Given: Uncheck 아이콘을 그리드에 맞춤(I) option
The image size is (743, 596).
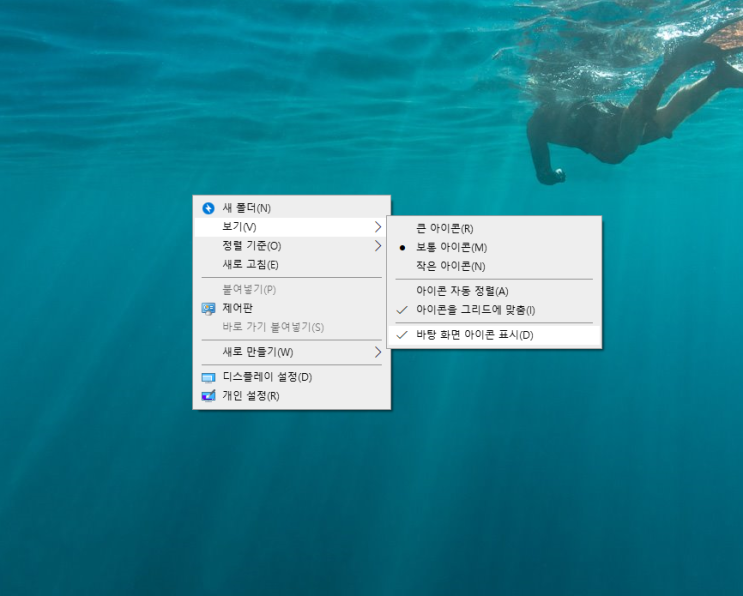Looking at the screenshot, I should click(x=495, y=310).
